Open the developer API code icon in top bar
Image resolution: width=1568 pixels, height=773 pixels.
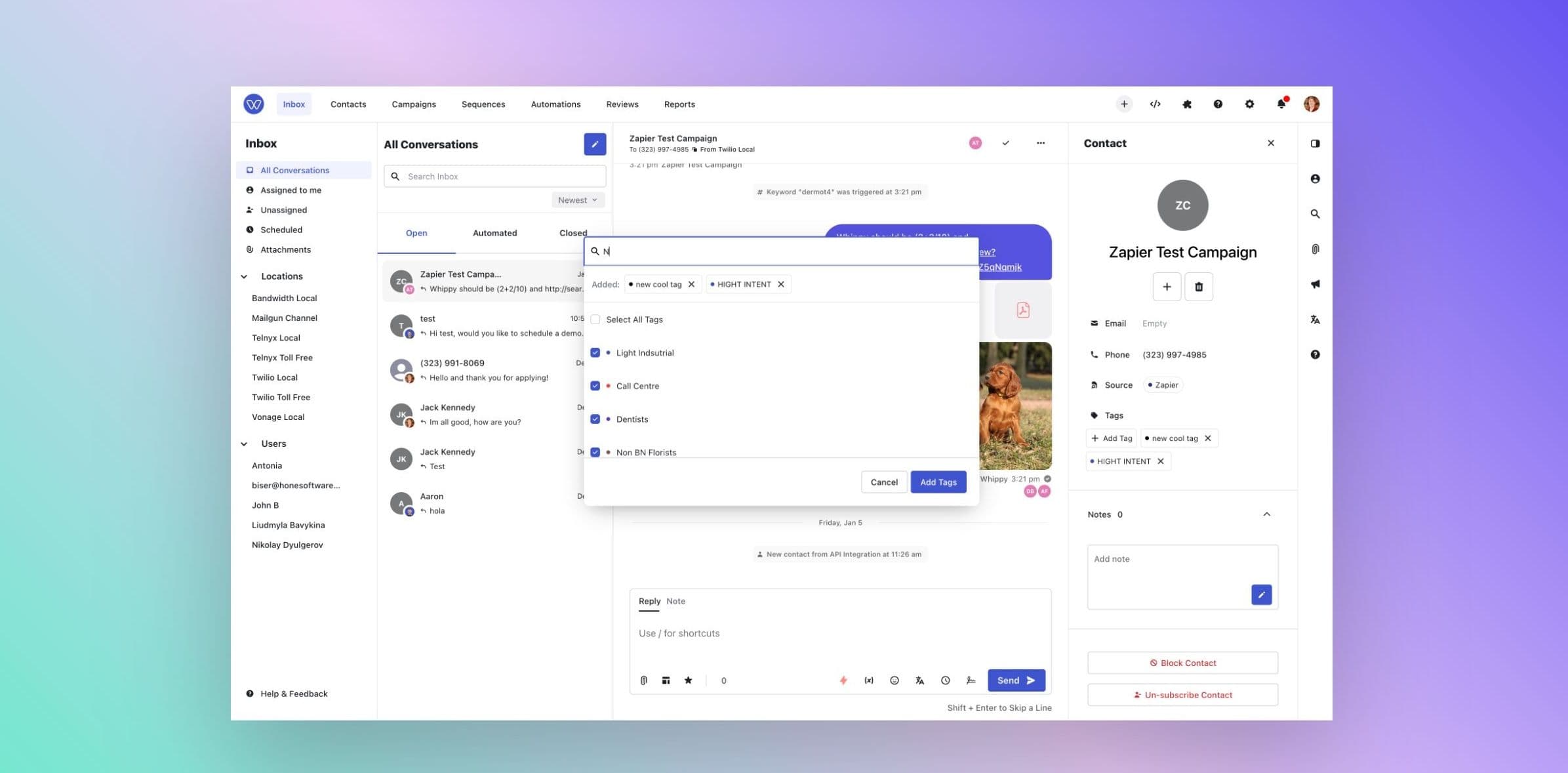coord(1155,104)
